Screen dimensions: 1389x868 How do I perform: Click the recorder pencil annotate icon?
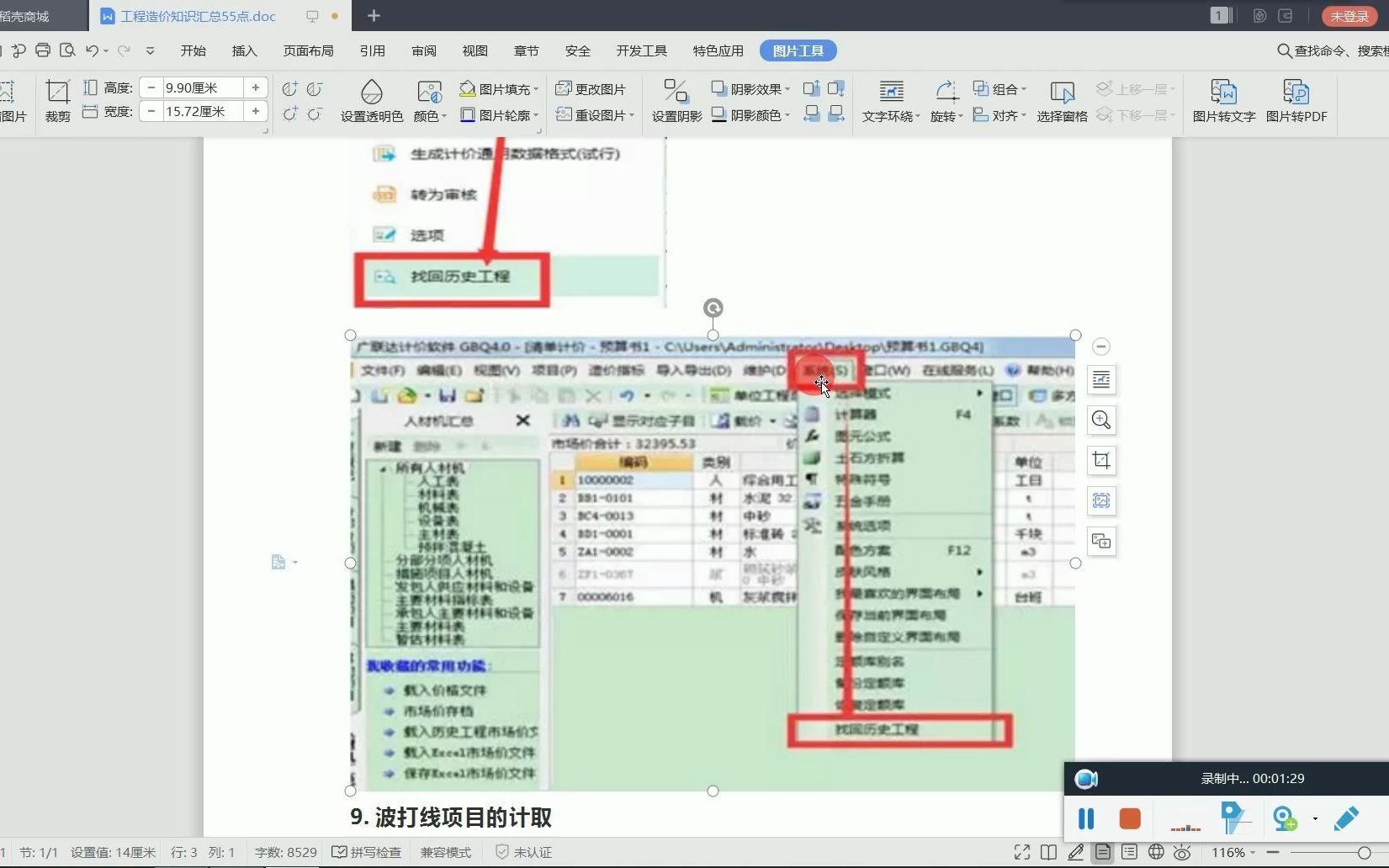coord(1346,818)
